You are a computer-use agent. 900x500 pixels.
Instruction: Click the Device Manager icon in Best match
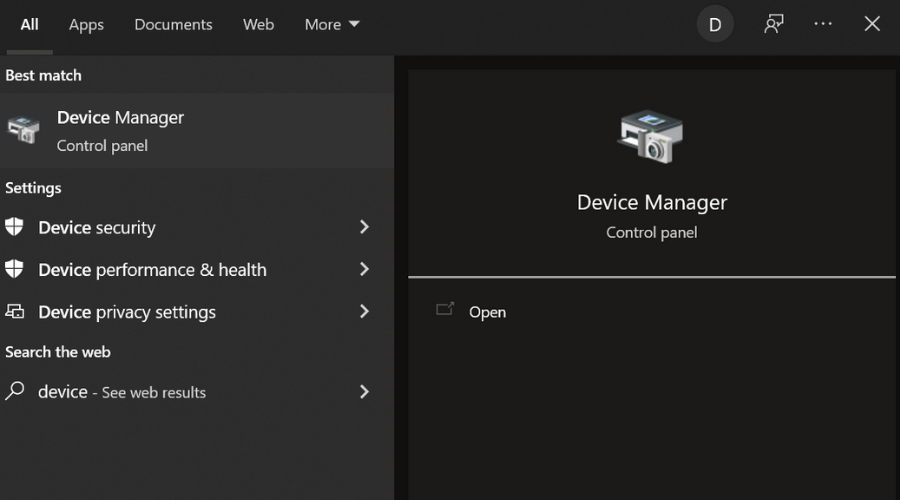click(24, 131)
